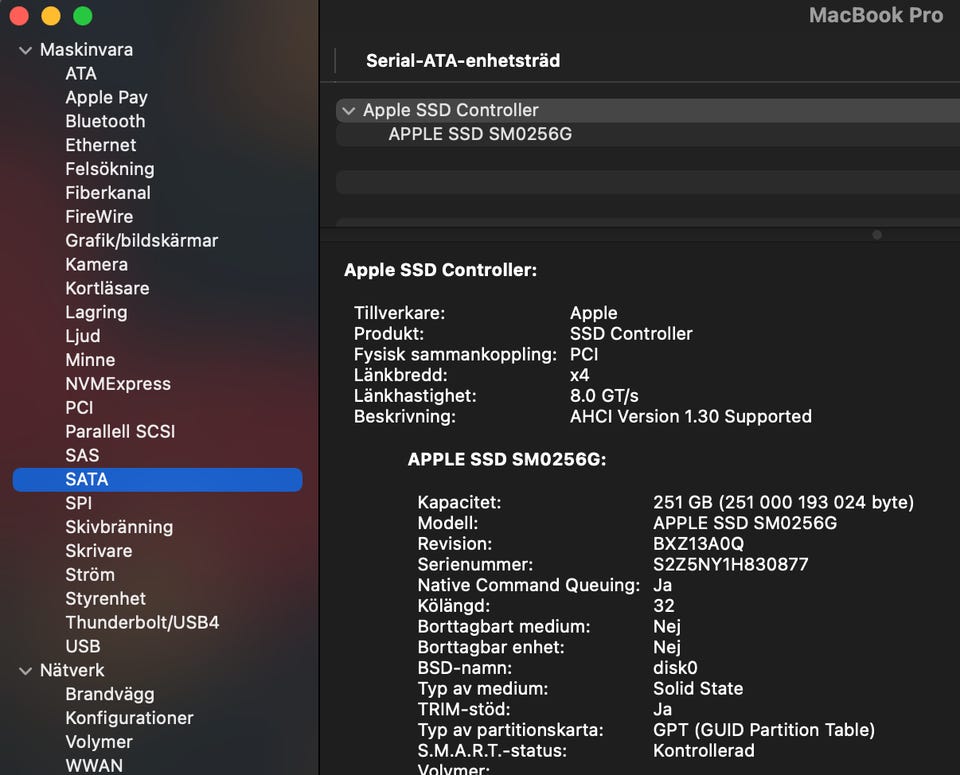The height and width of the screenshot is (775, 960).
Task: Select the Kamera sidebar entry
Action: tap(96, 264)
